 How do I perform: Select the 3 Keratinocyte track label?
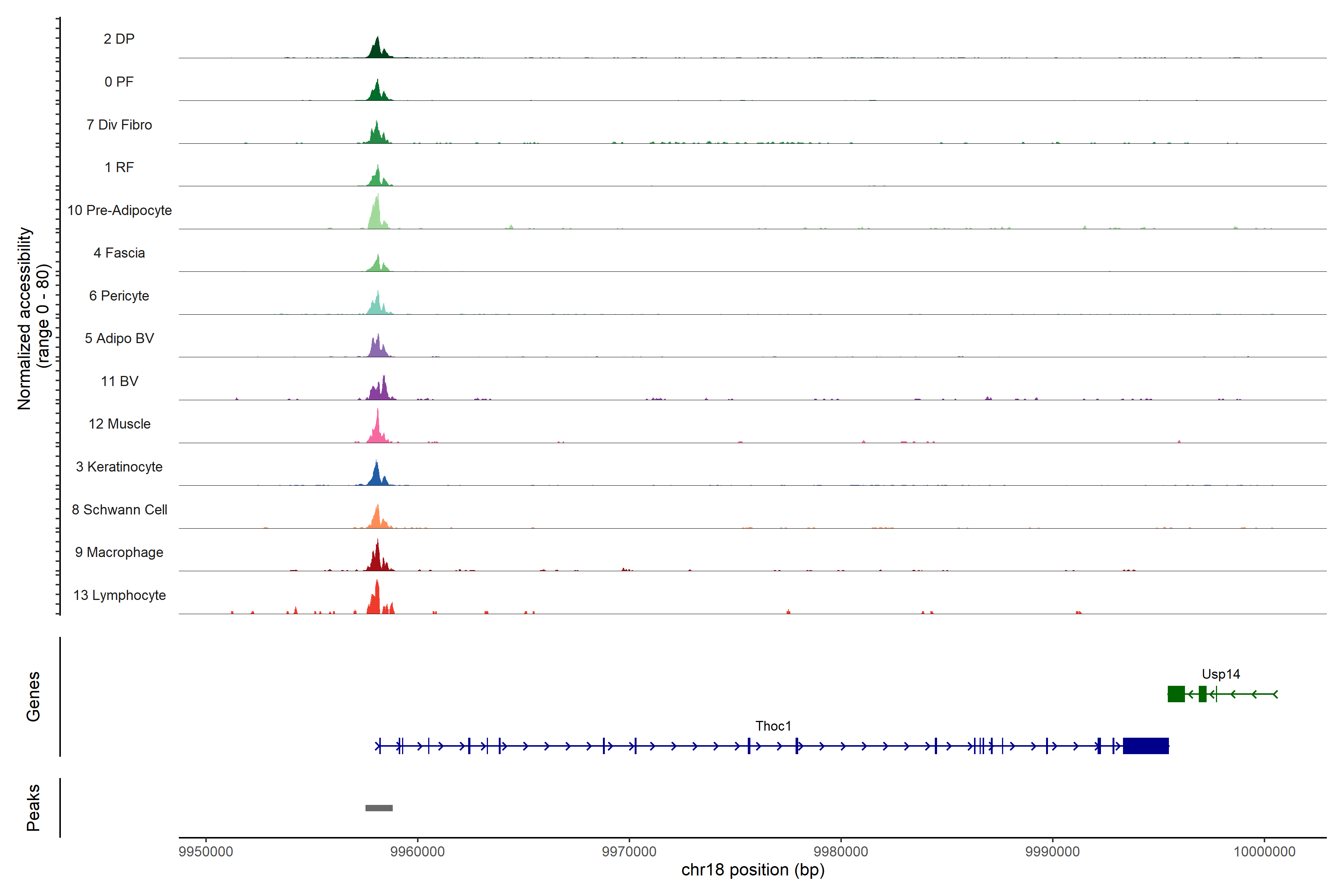pos(119,466)
